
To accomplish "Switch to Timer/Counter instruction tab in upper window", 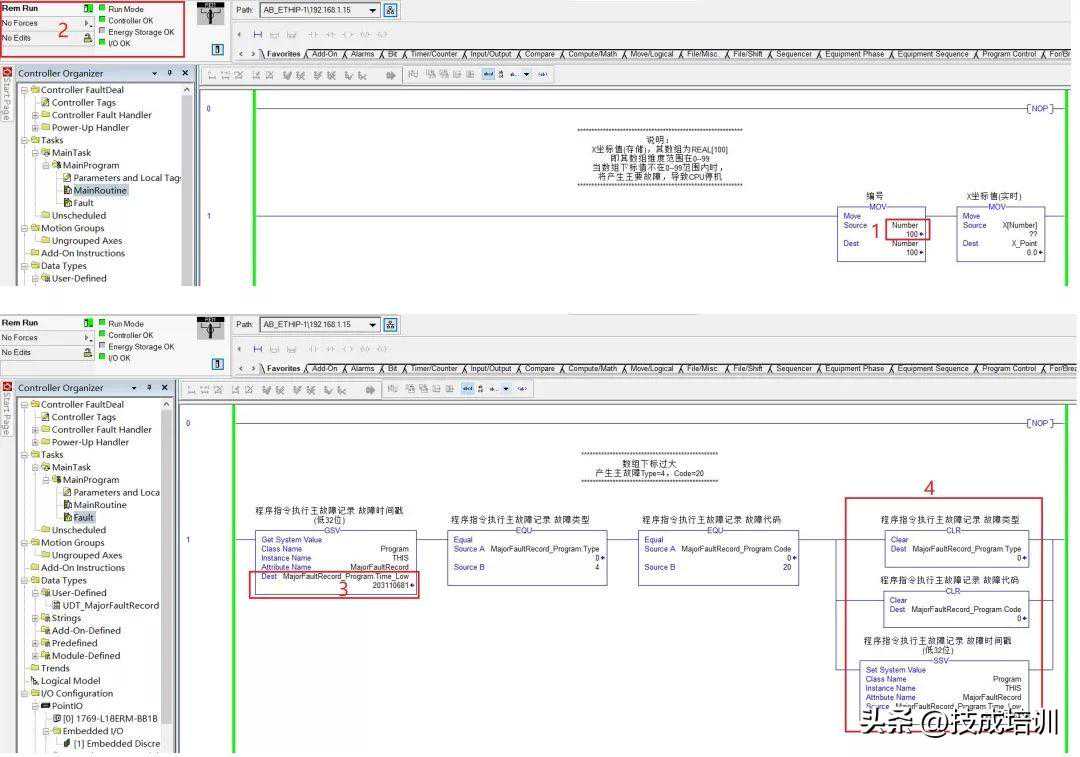I will (x=433, y=54).
